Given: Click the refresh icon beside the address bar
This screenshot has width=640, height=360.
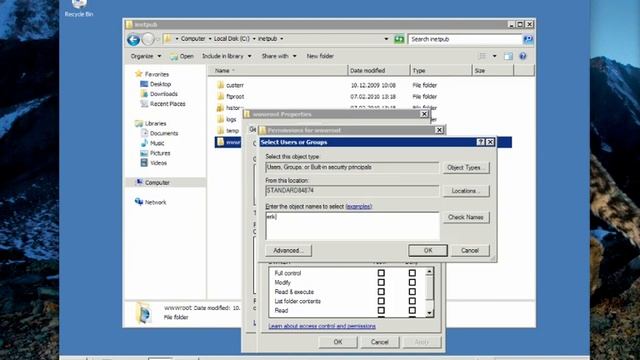Looking at the screenshot, I should click(x=399, y=39).
